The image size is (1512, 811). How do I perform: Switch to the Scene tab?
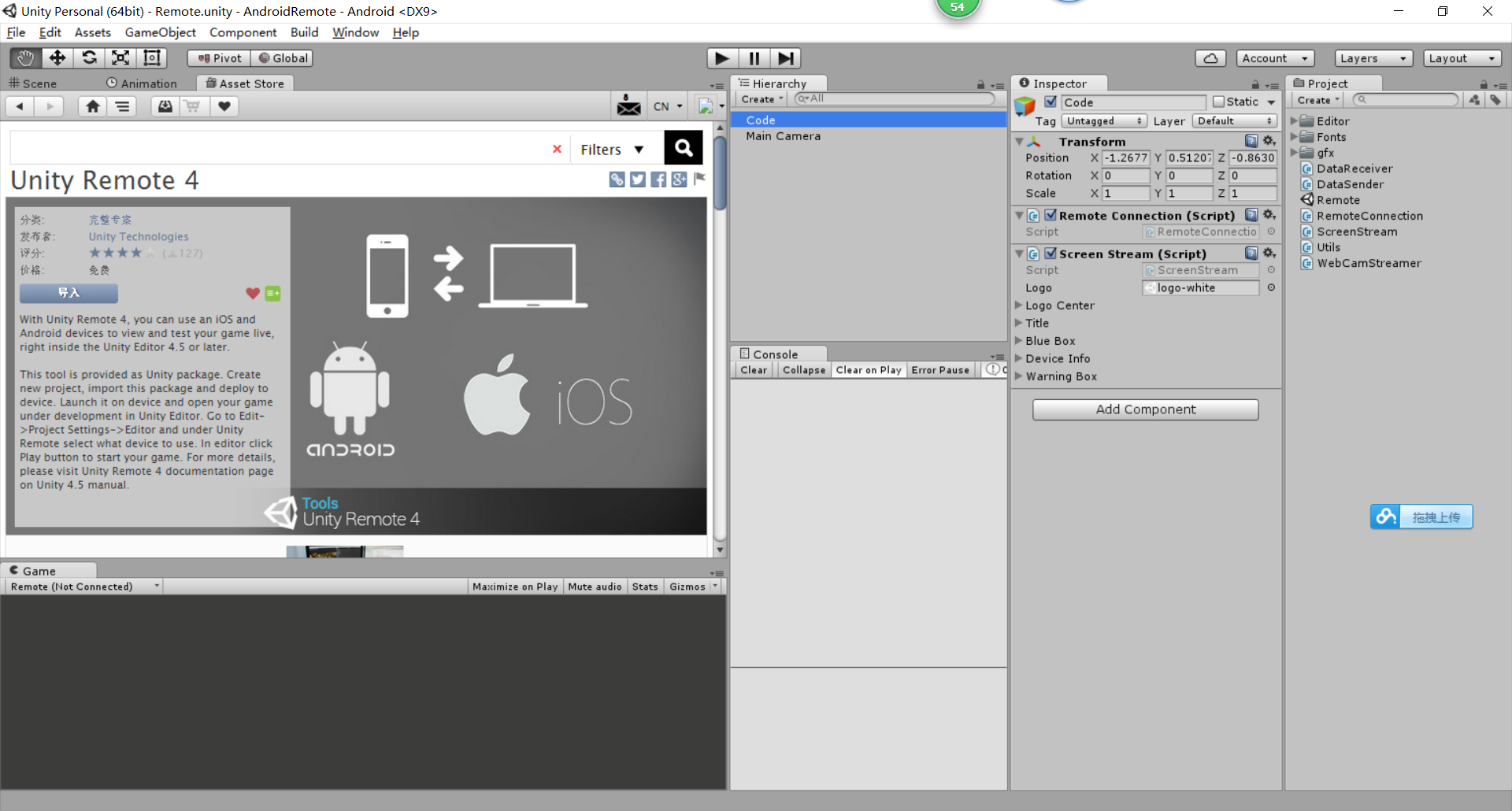(33, 83)
